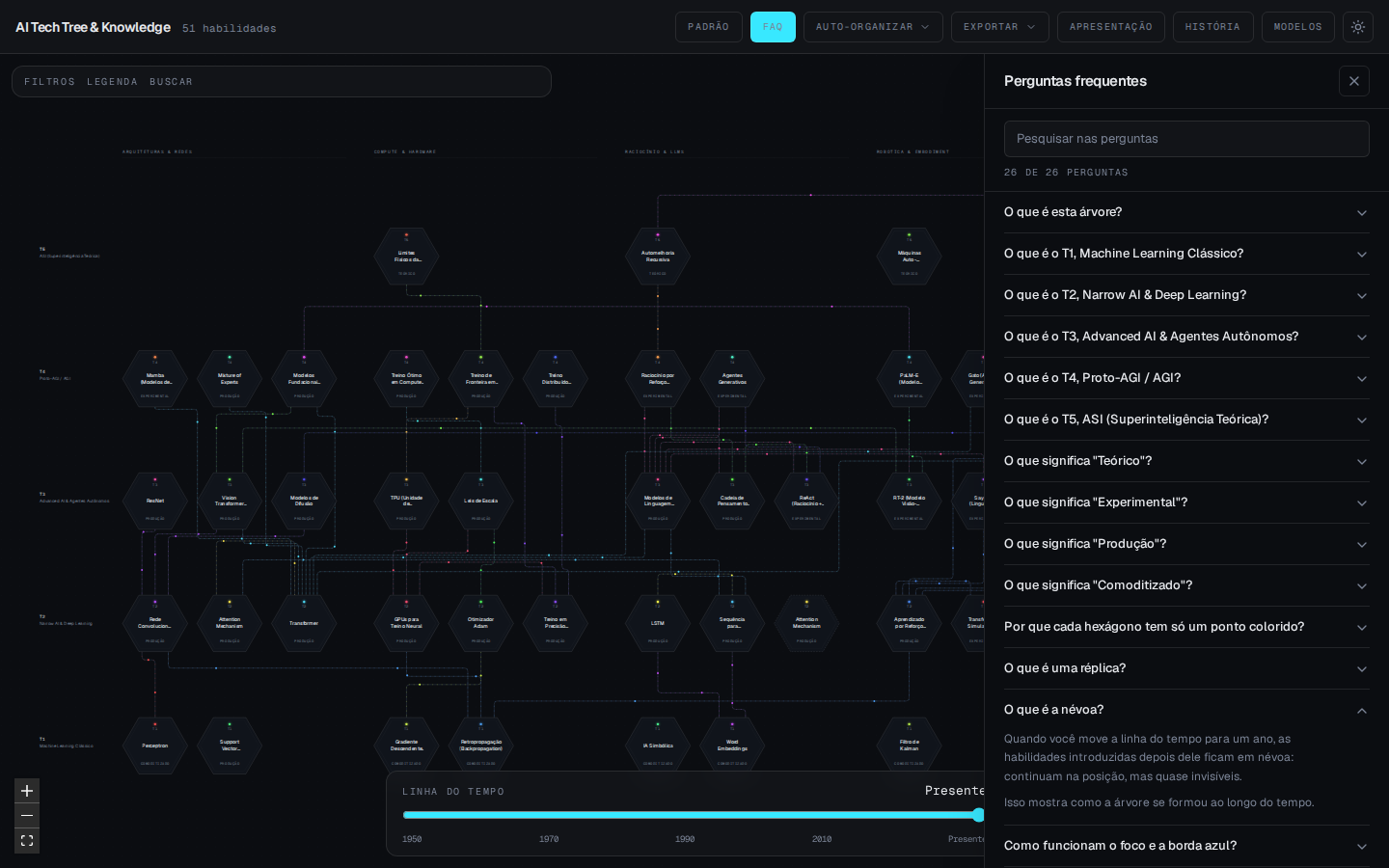Image resolution: width=1389 pixels, height=868 pixels.
Task: Expand 'O que é o T1, Machine Learning Clássico?'
Action: (x=1186, y=254)
